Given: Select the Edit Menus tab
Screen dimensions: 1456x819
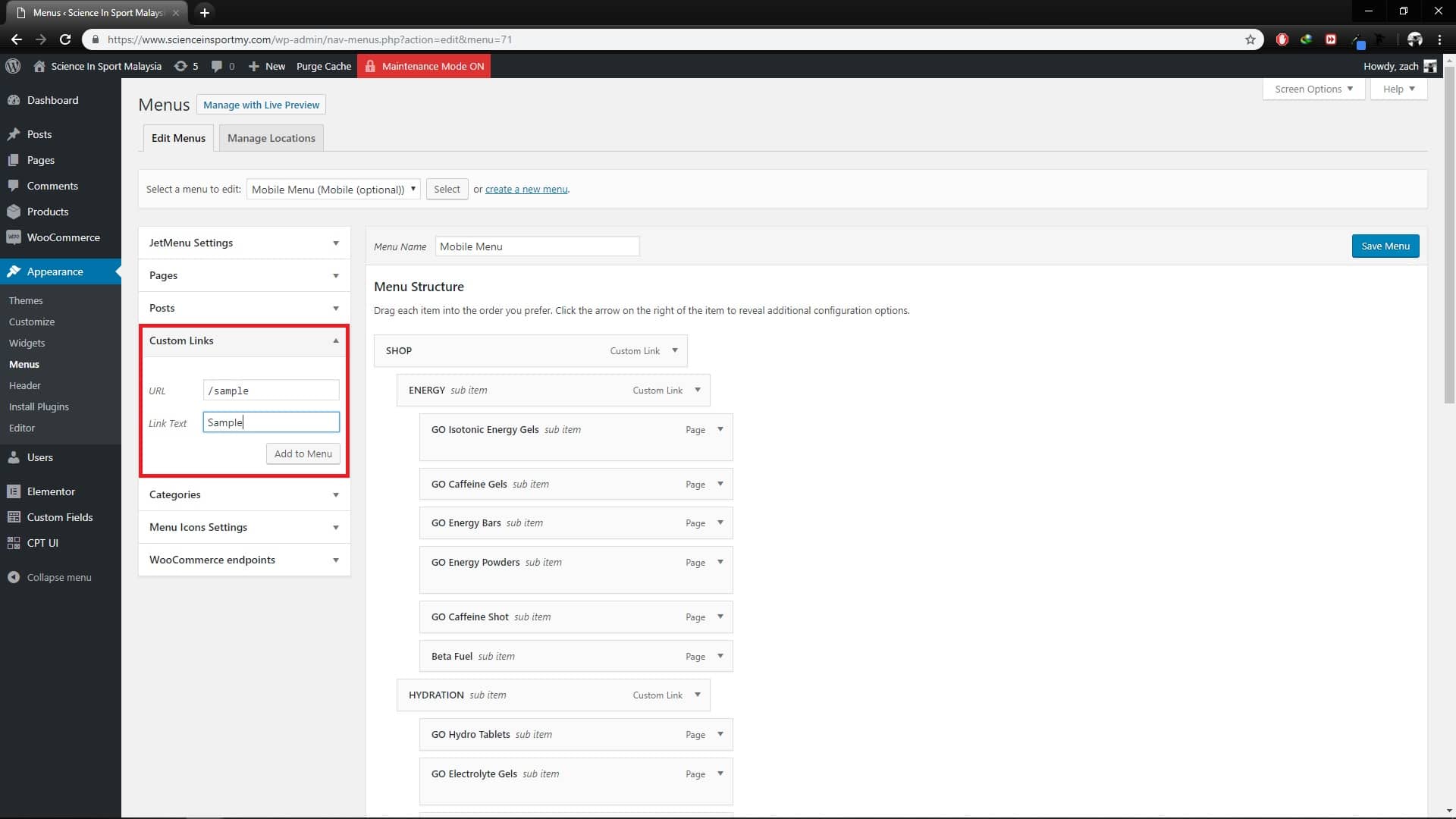Looking at the screenshot, I should pyautogui.click(x=178, y=138).
